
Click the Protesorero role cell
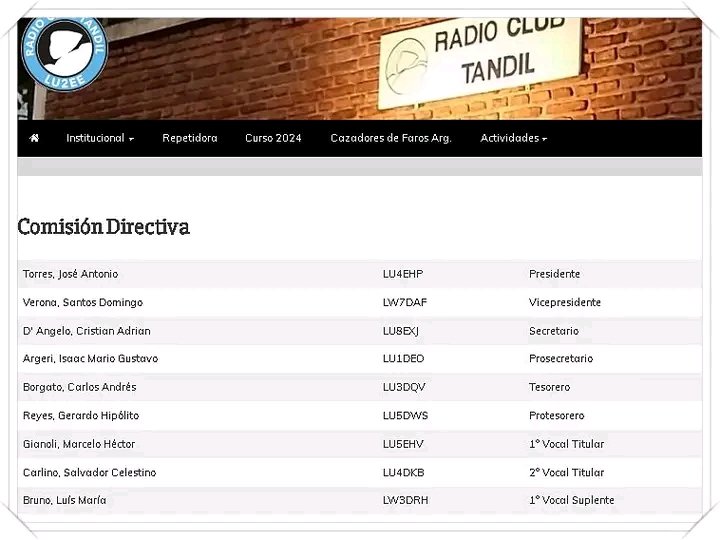(x=557, y=416)
